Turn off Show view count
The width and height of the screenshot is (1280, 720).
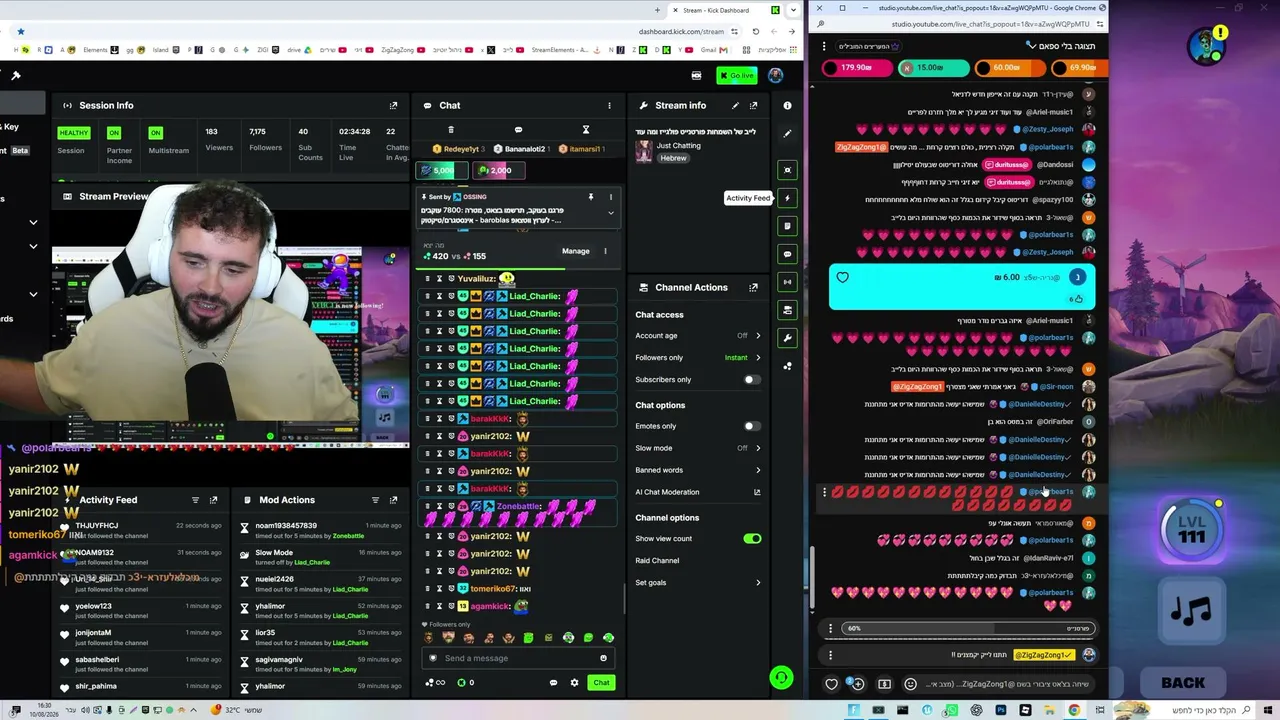click(752, 539)
